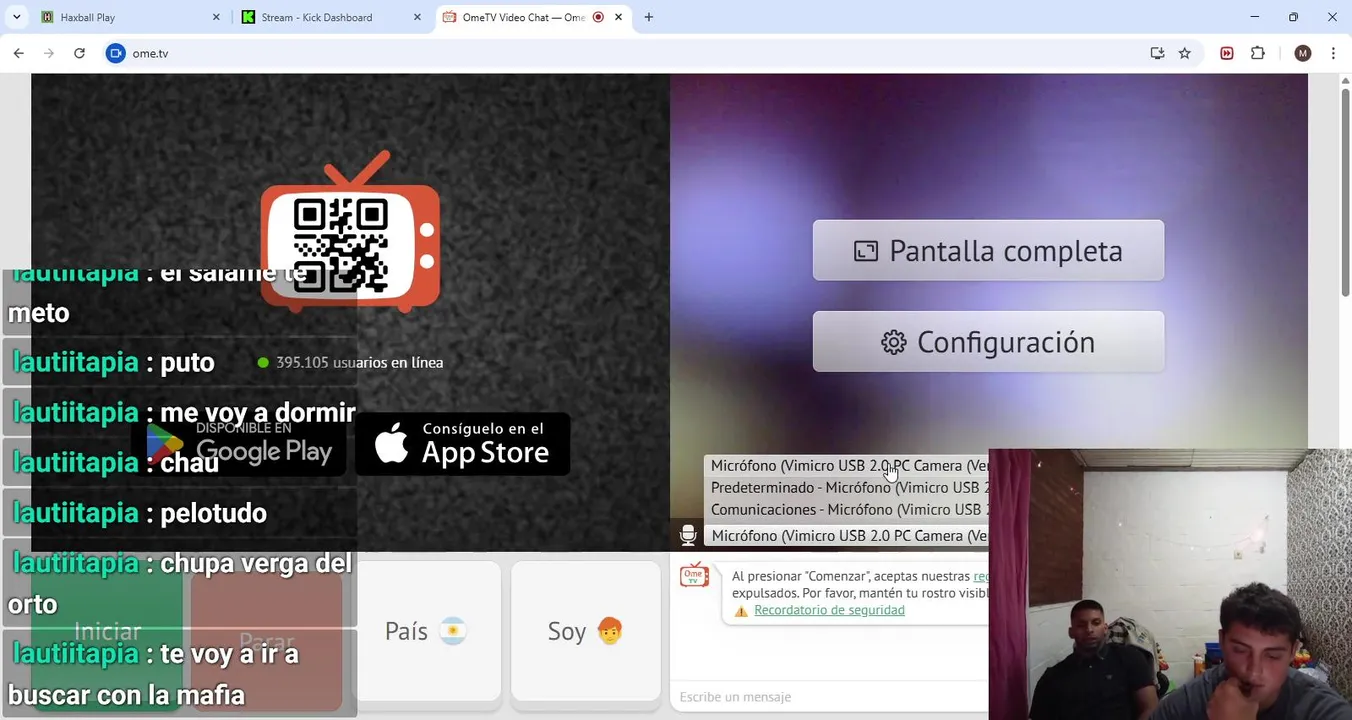Click the install app icon in address bar
1352x720 pixels.
[1157, 53]
